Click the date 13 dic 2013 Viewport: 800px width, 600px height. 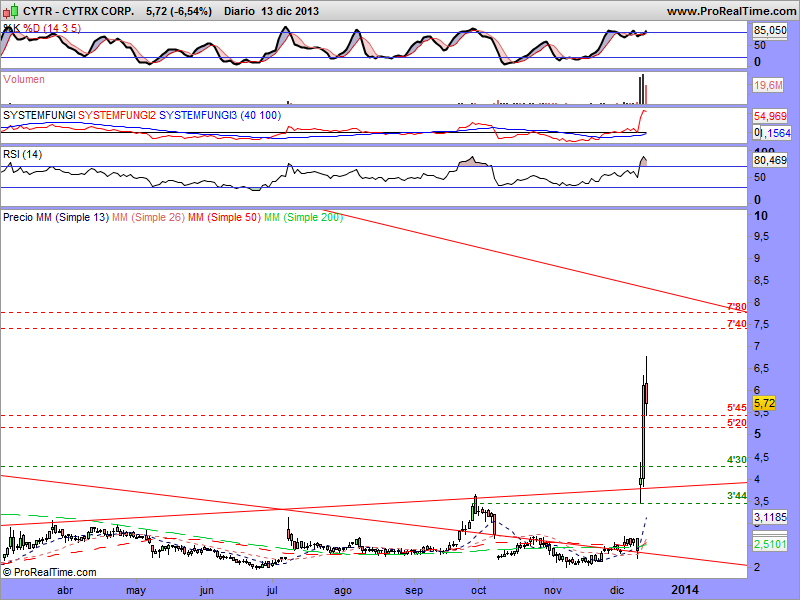click(290, 11)
